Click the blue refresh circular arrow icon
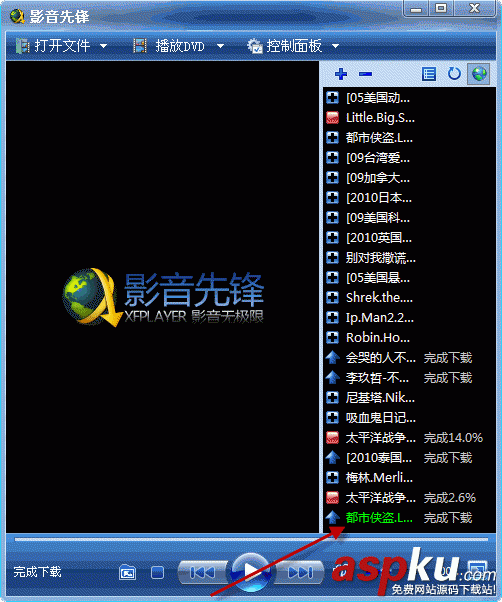Image resolution: width=502 pixels, height=602 pixels. click(454, 73)
